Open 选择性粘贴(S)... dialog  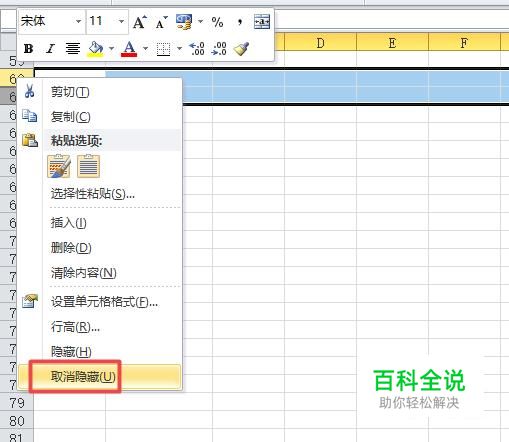[x=100, y=193]
